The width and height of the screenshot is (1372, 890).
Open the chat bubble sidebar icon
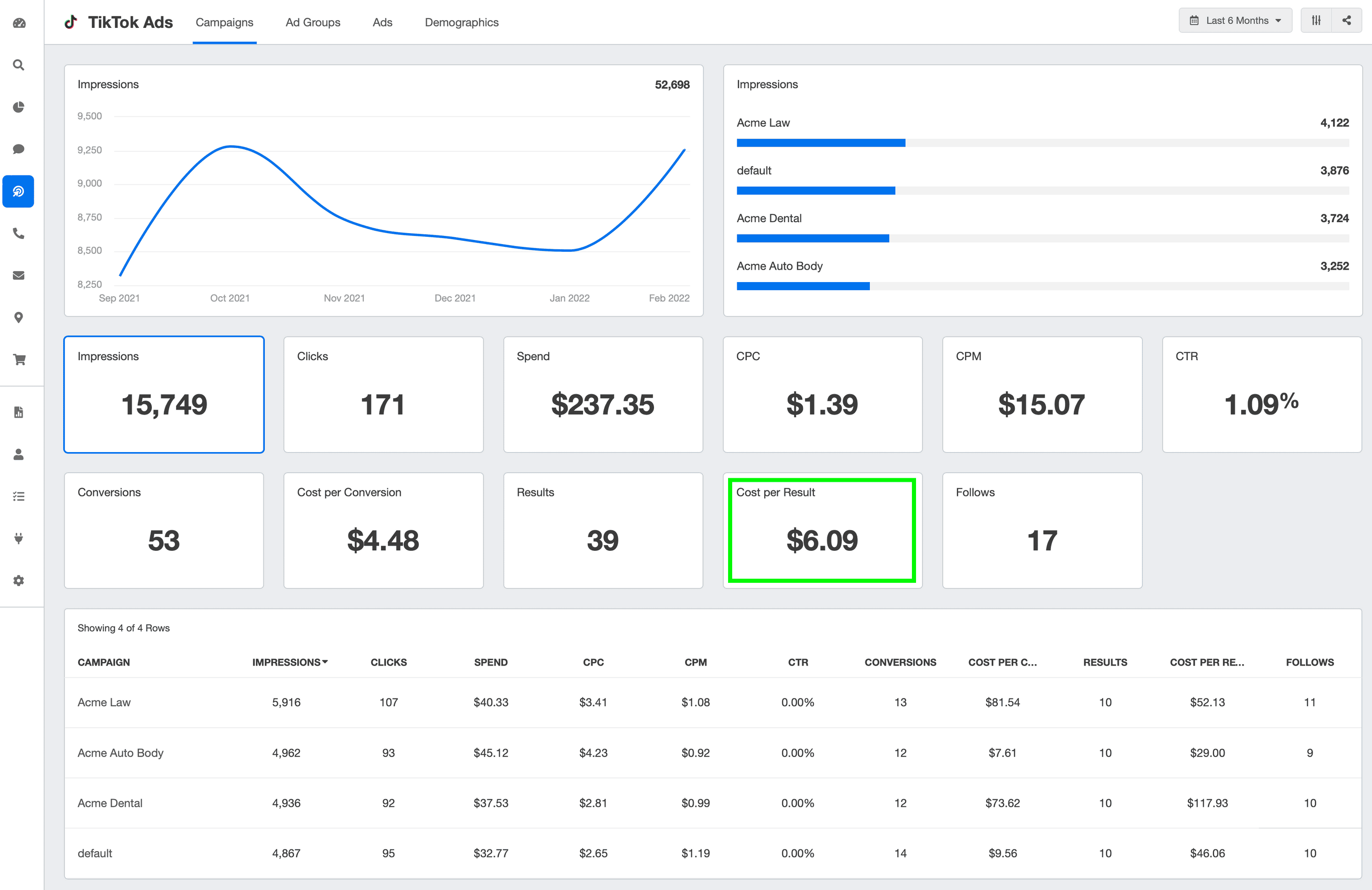coord(19,149)
